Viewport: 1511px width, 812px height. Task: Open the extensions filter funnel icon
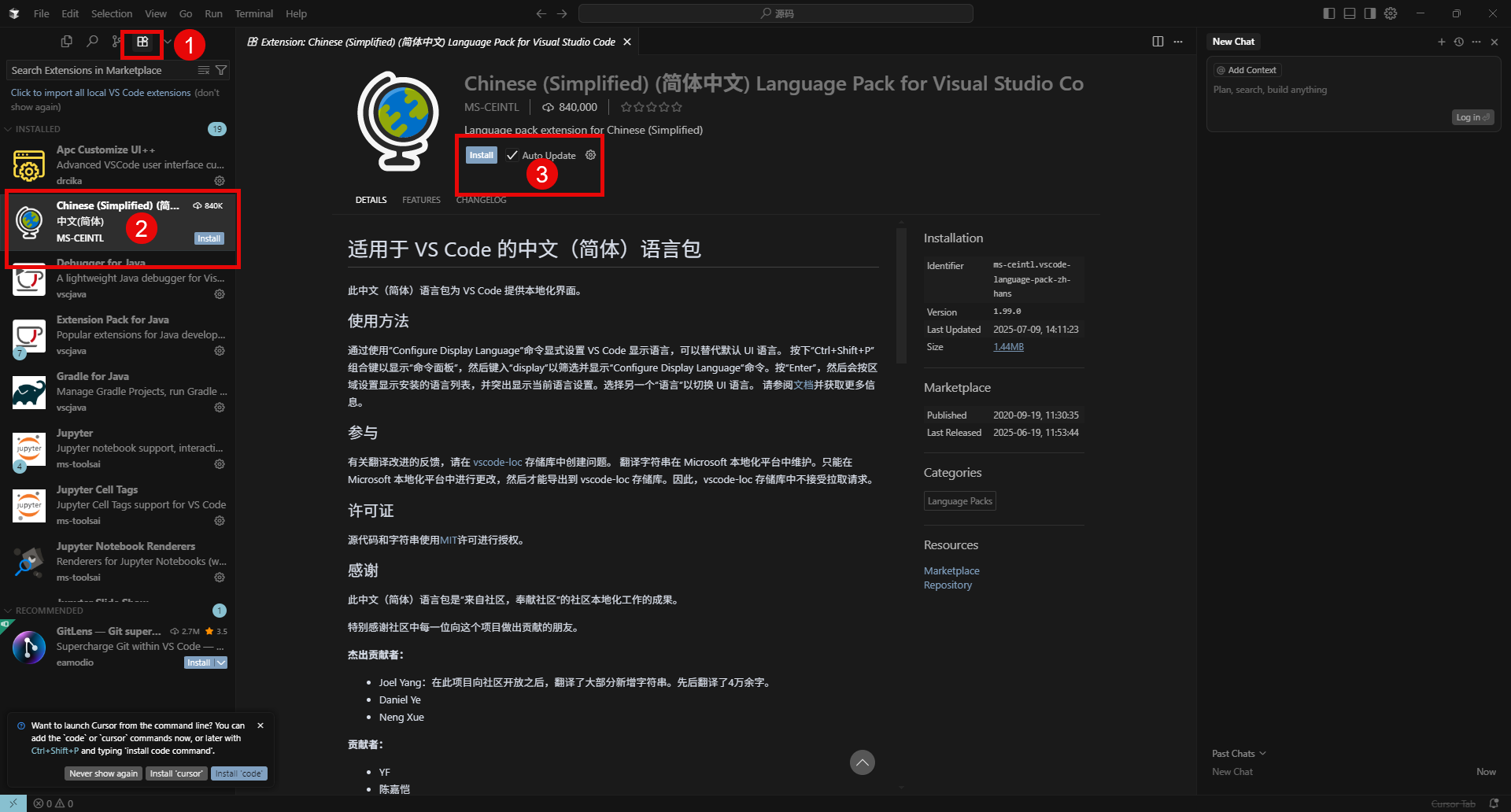coord(221,70)
